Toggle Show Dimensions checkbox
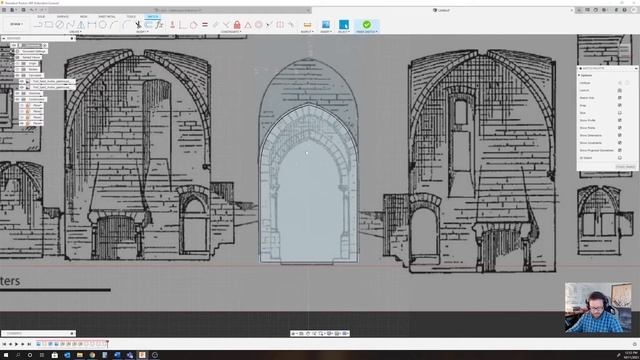 coord(620,135)
